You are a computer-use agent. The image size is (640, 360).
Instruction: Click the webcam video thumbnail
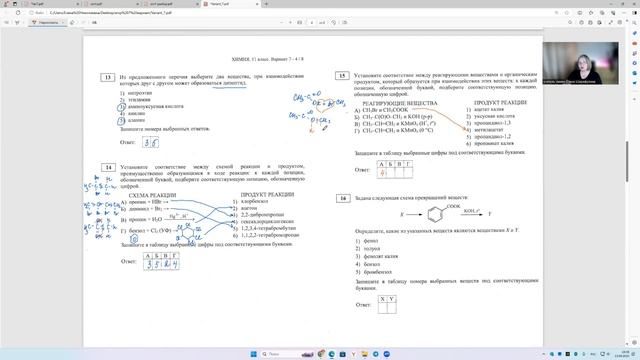[580, 63]
